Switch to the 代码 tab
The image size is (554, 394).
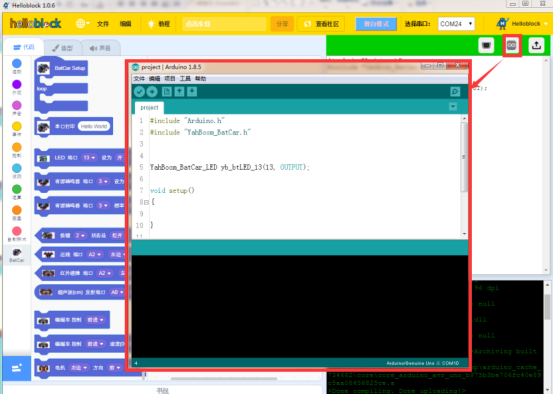(24, 47)
